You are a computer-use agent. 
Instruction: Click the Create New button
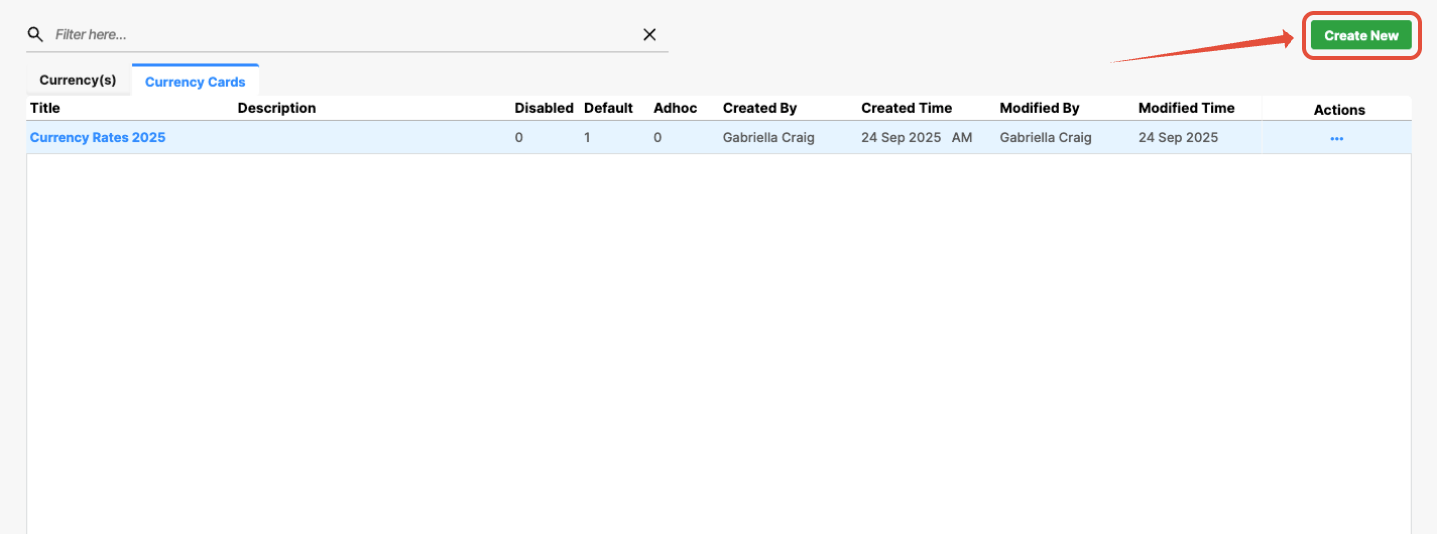[1361, 35]
